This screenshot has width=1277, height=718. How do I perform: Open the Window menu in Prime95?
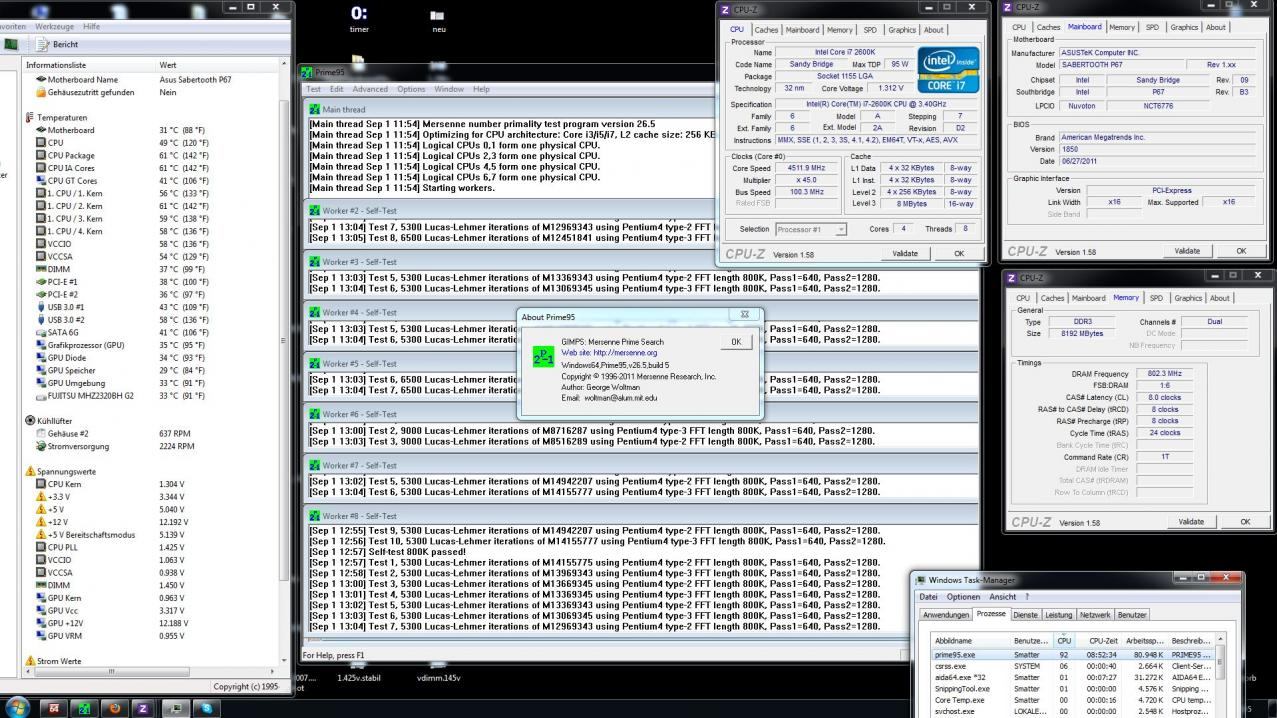pos(449,89)
